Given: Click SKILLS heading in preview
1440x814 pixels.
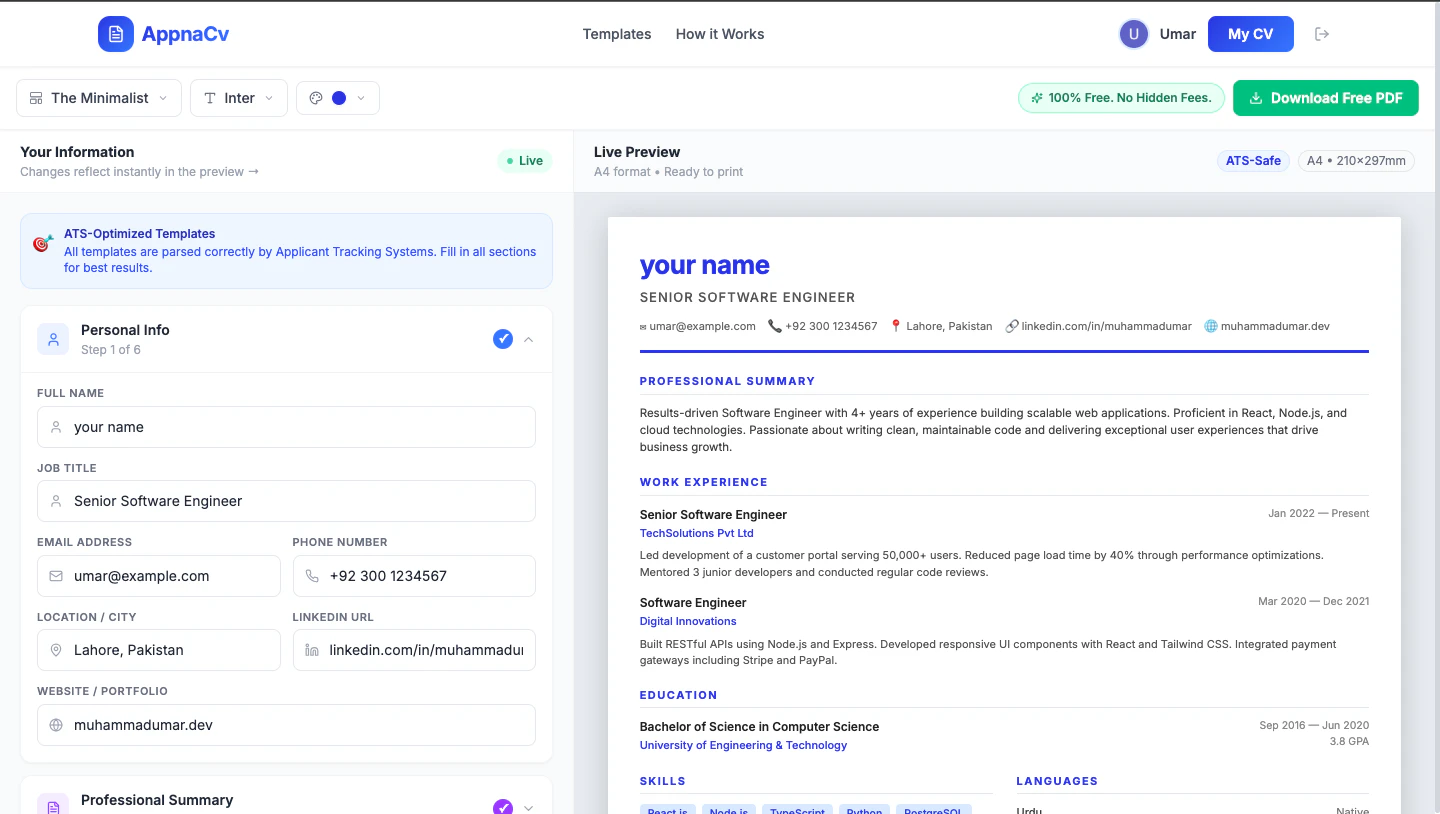Looking at the screenshot, I should tap(663, 781).
